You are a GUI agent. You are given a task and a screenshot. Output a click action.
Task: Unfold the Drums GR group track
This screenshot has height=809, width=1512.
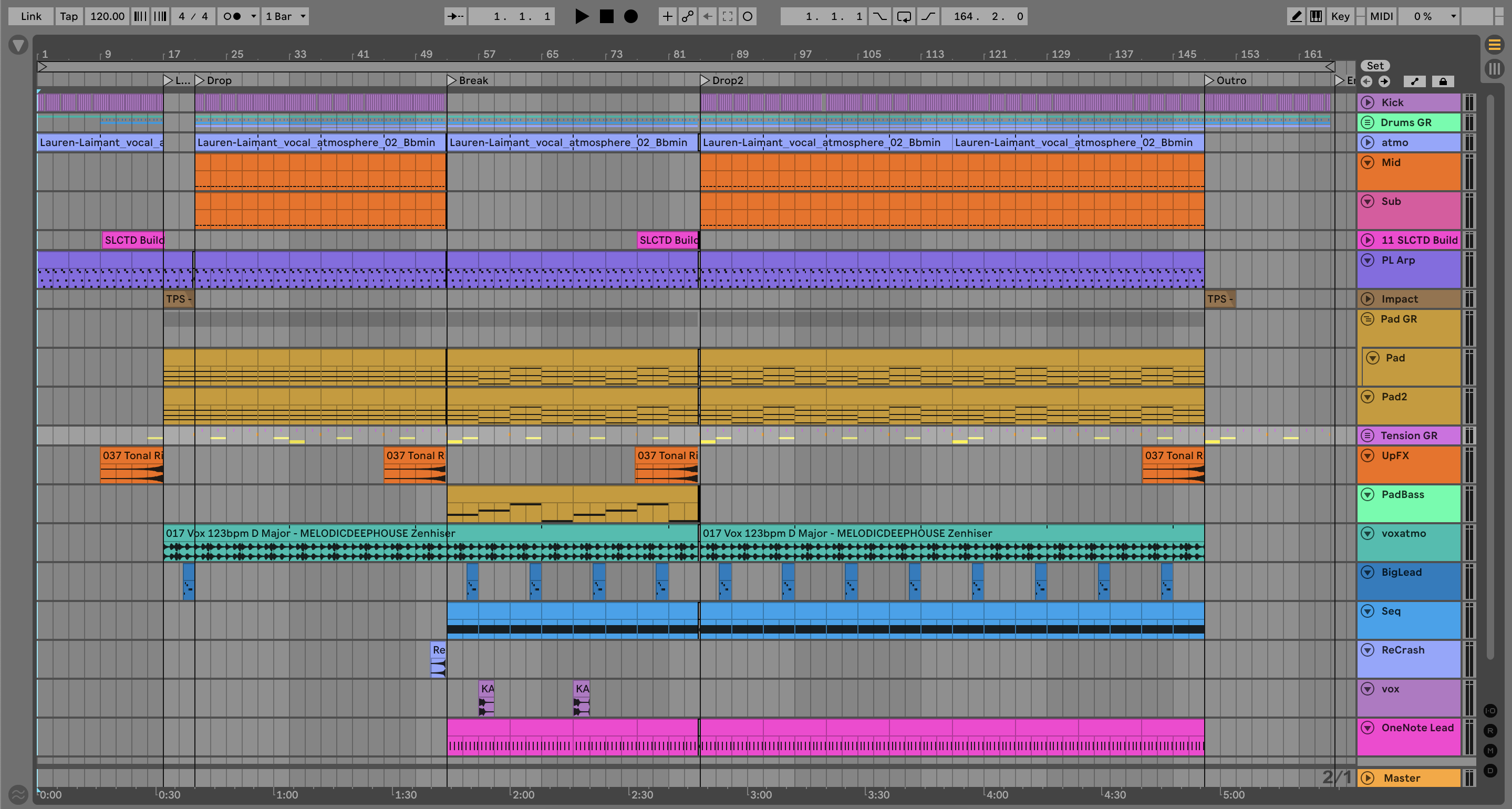tap(1368, 122)
